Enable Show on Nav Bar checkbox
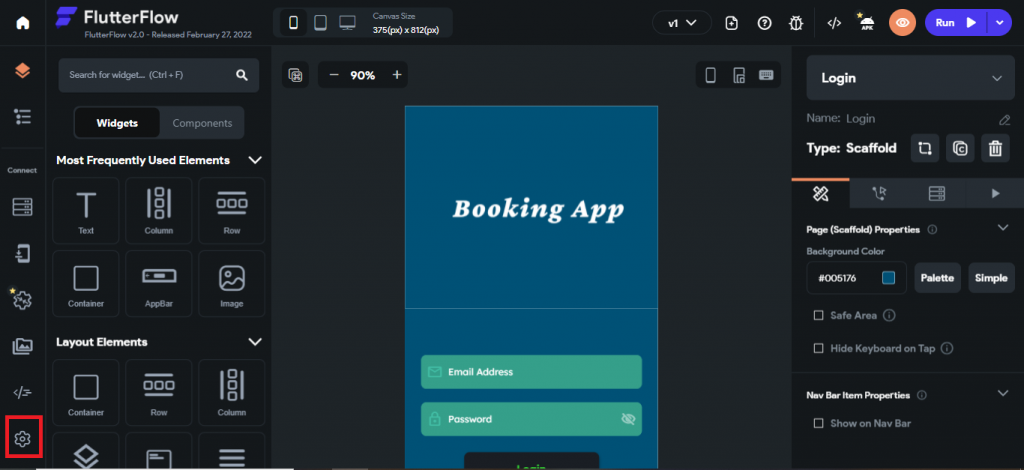 click(x=818, y=423)
